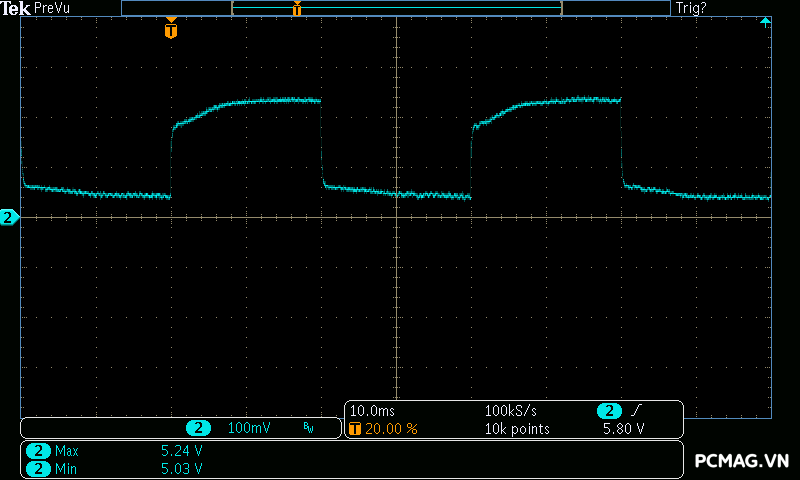Viewport: 800px width, 480px height.
Task: Click the orange T marker in record overview bar
Action: coord(297,9)
